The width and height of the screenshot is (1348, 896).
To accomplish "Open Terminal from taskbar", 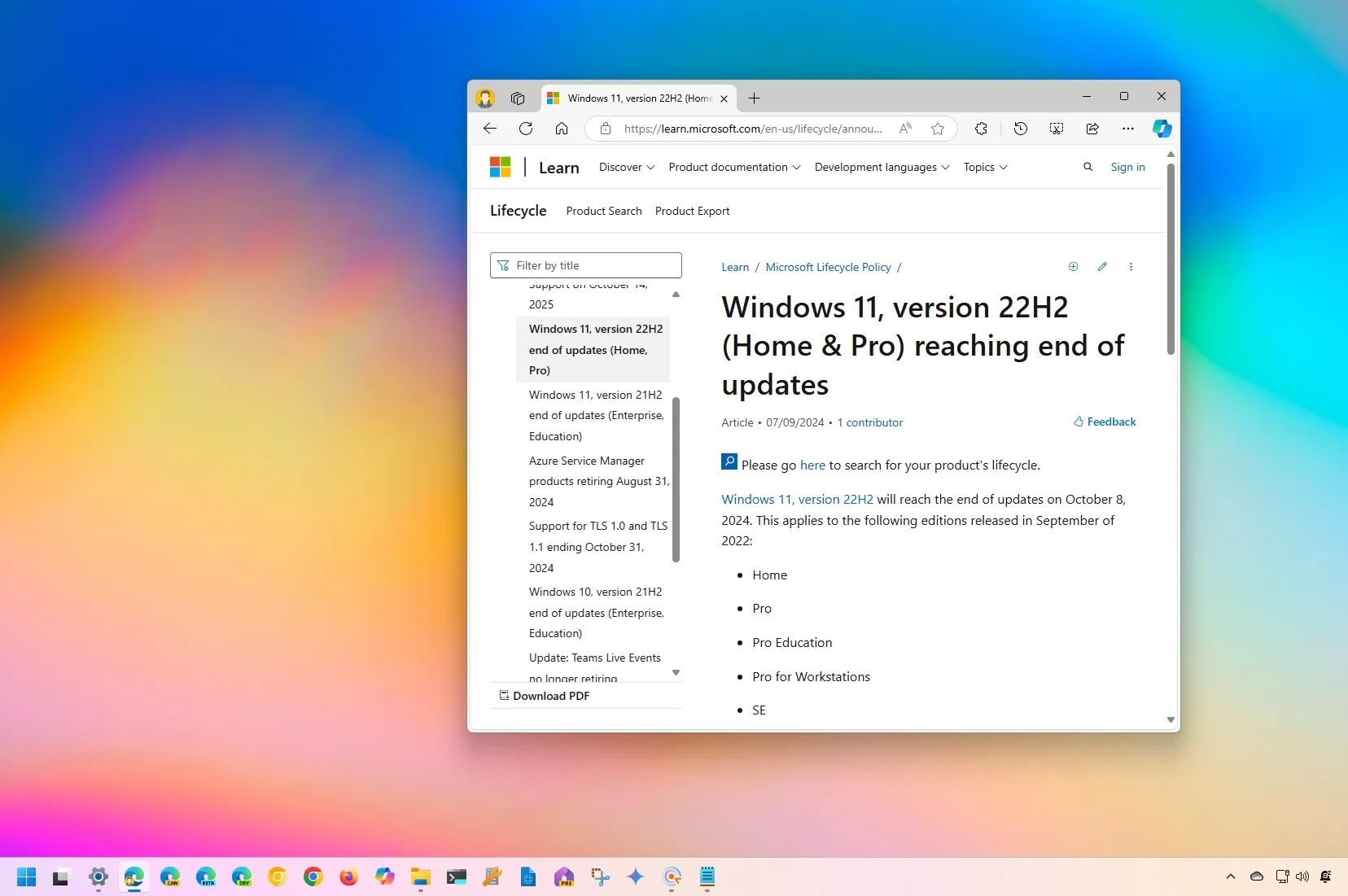I will click(x=457, y=876).
